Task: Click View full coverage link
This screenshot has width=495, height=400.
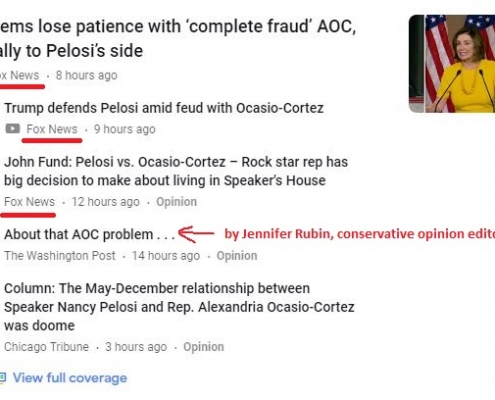Action: pos(70,378)
